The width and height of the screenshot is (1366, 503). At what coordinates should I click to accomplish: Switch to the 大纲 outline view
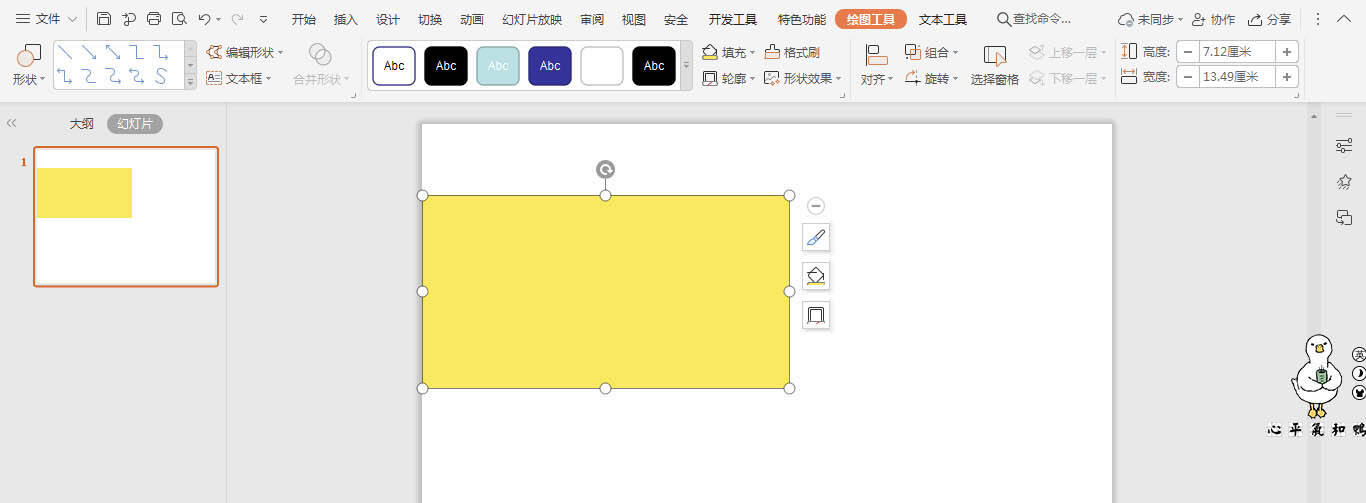82,124
